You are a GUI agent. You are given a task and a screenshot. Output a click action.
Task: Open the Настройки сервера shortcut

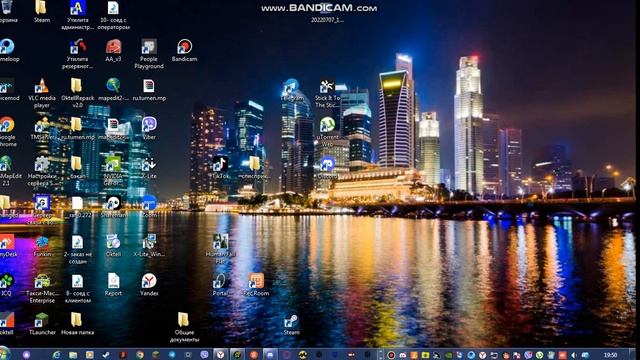(x=42, y=171)
